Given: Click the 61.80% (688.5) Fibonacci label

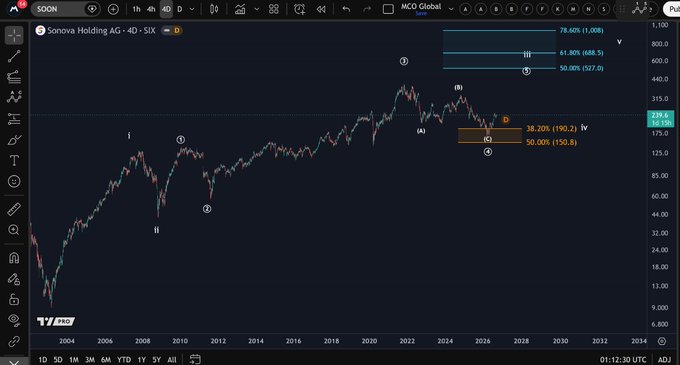Looking at the screenshot, I should click(x=581, y=53).
